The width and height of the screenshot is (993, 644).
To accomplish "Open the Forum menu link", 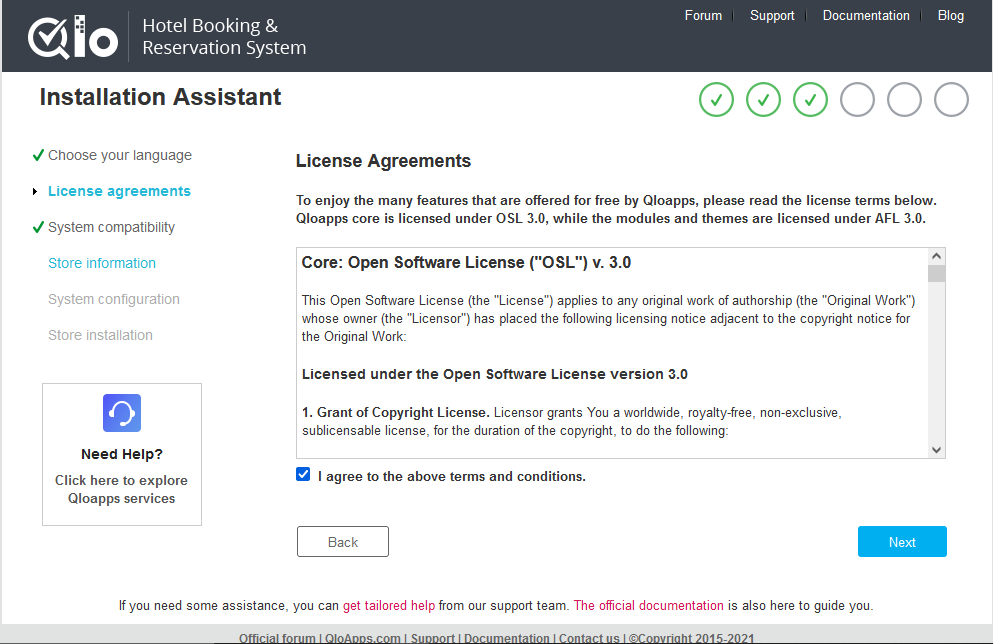I will 703,15.
